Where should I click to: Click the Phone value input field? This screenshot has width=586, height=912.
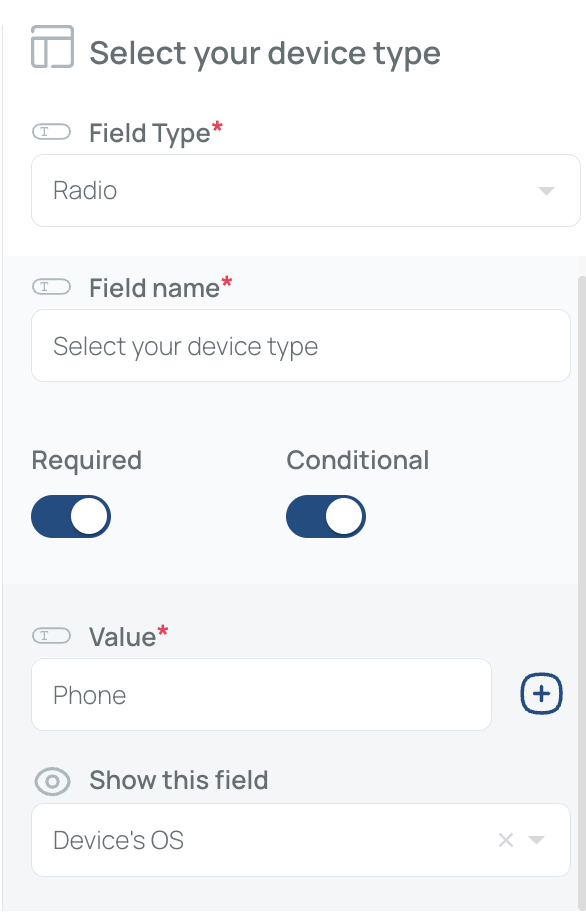(262, 694)
